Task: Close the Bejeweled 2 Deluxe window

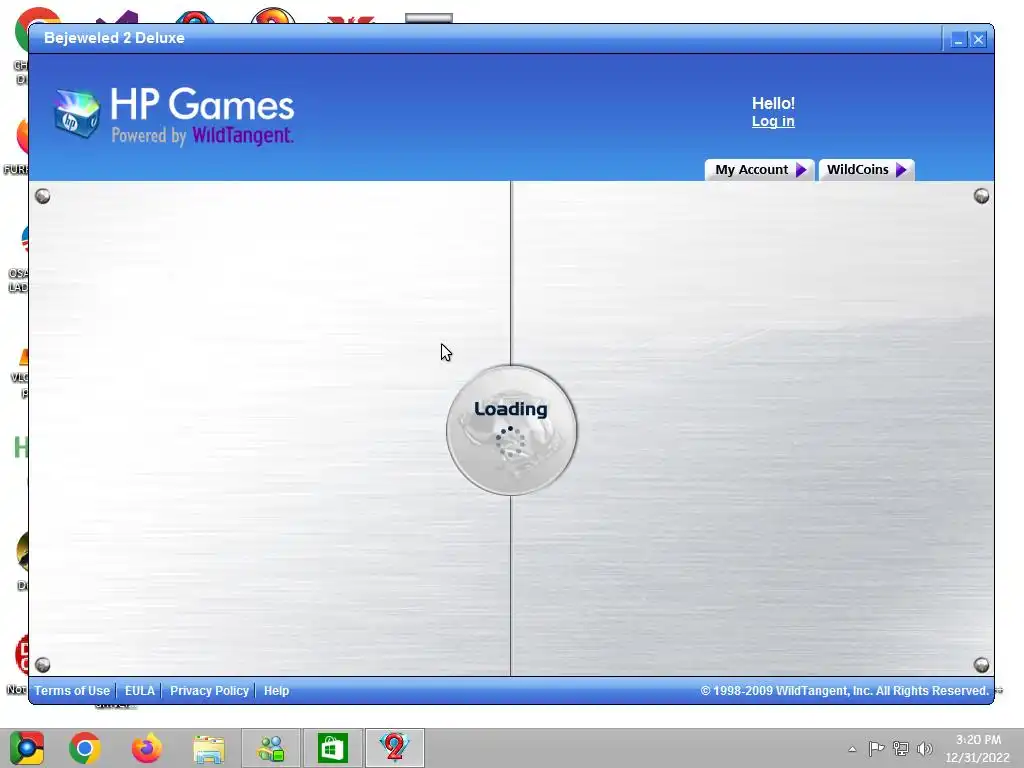Action: 978,40
